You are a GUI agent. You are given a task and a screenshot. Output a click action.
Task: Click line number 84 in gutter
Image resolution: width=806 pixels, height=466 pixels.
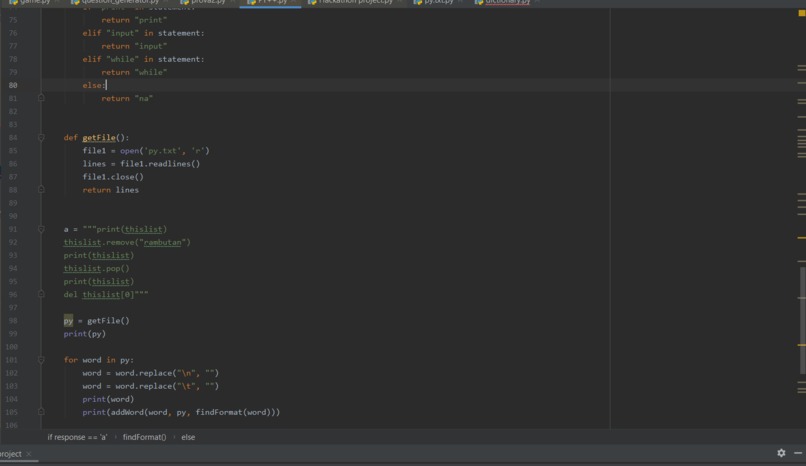[13, 138]
